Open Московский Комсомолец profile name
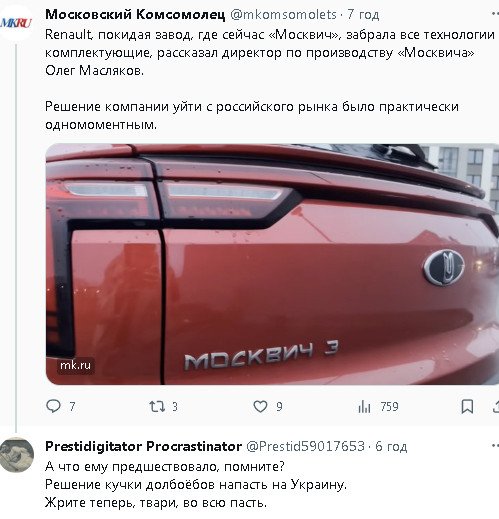Viewport: 499px width, 519px height. point(135,15)
